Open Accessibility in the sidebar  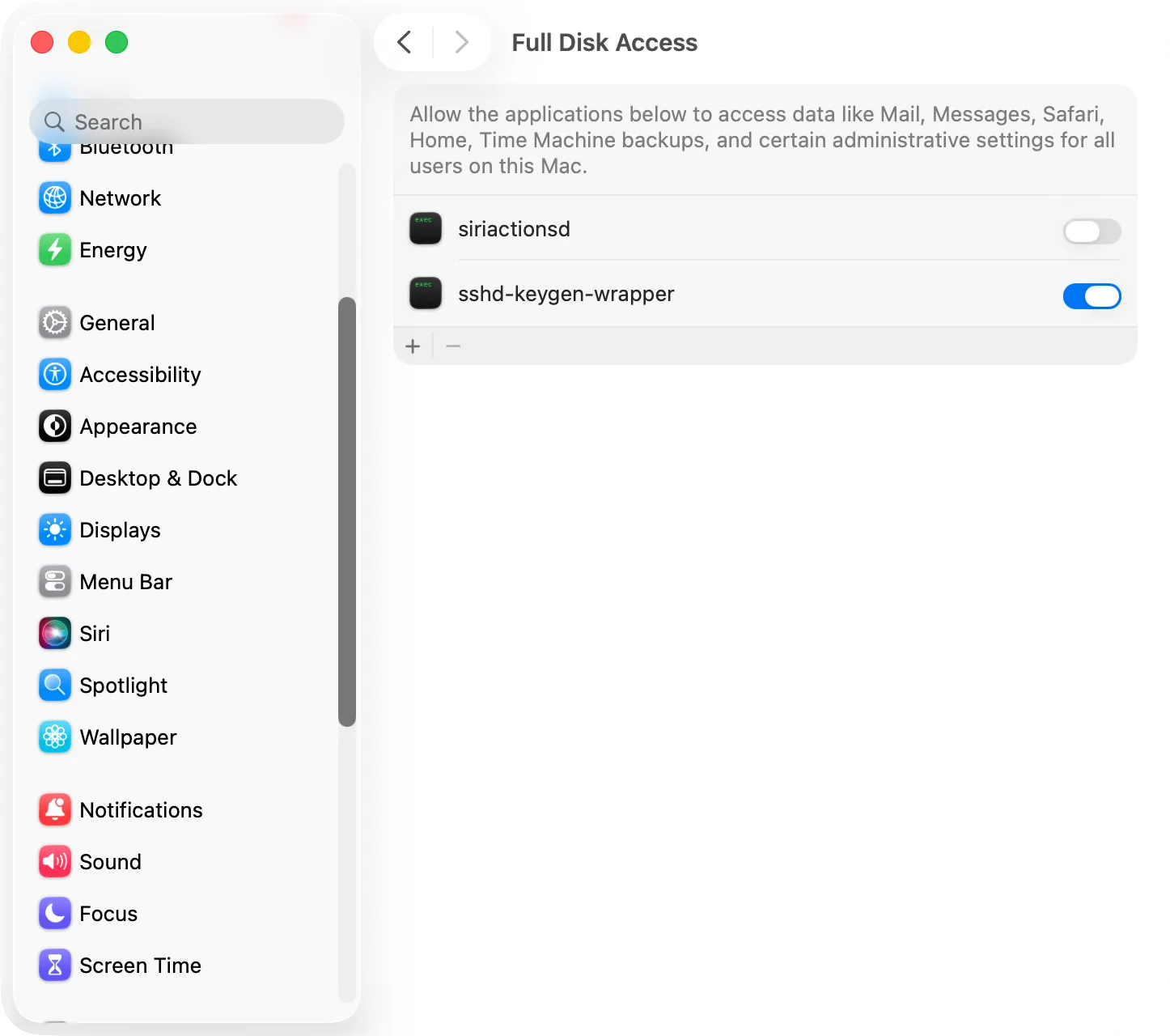click(140, 375)
